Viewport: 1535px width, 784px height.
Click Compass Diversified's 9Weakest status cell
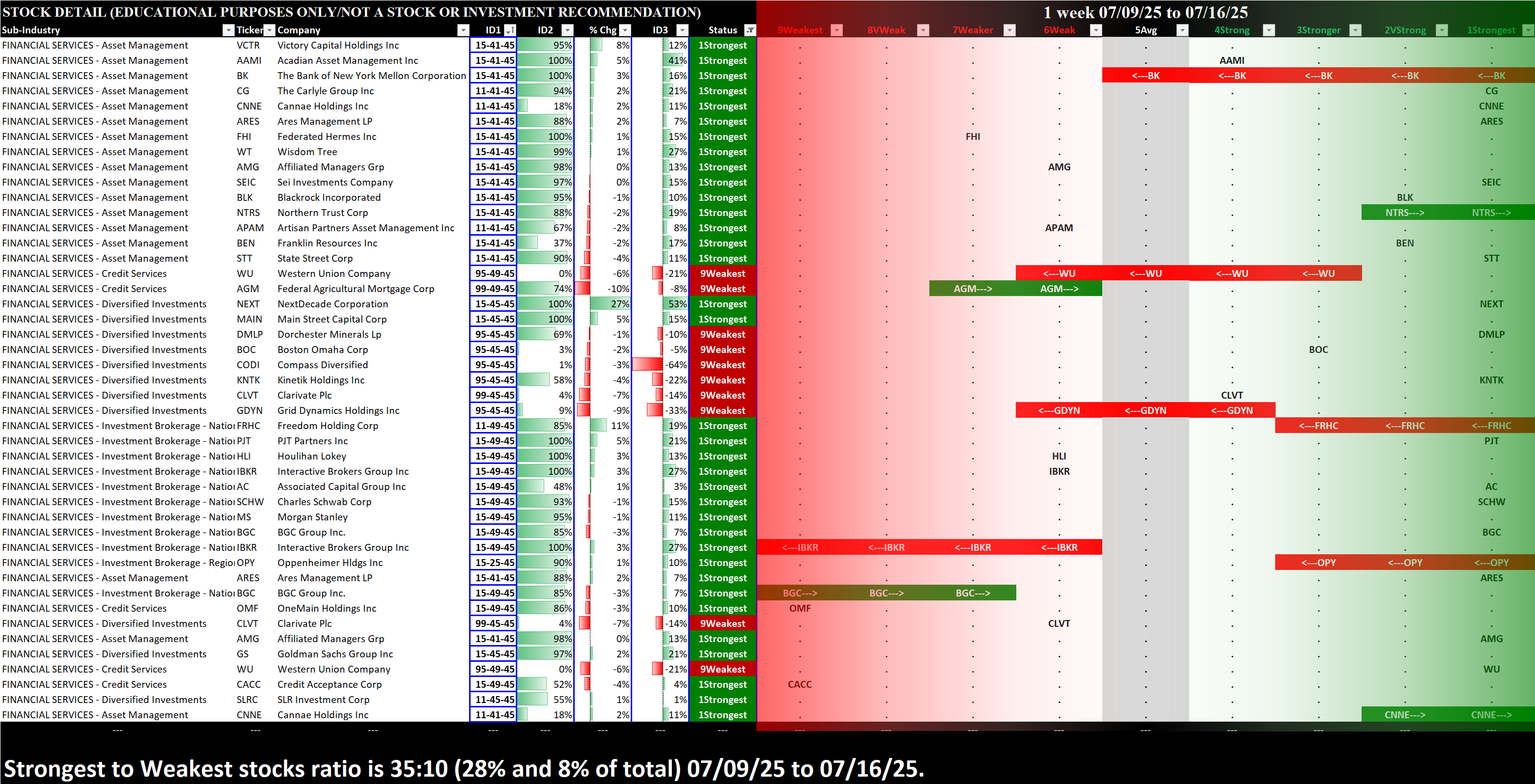tap(722, 365)
